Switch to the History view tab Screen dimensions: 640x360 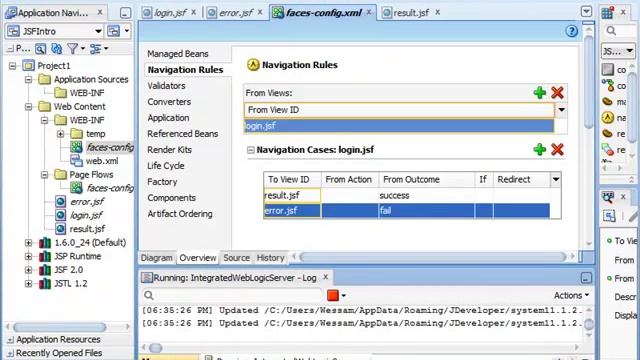[270, 258]
